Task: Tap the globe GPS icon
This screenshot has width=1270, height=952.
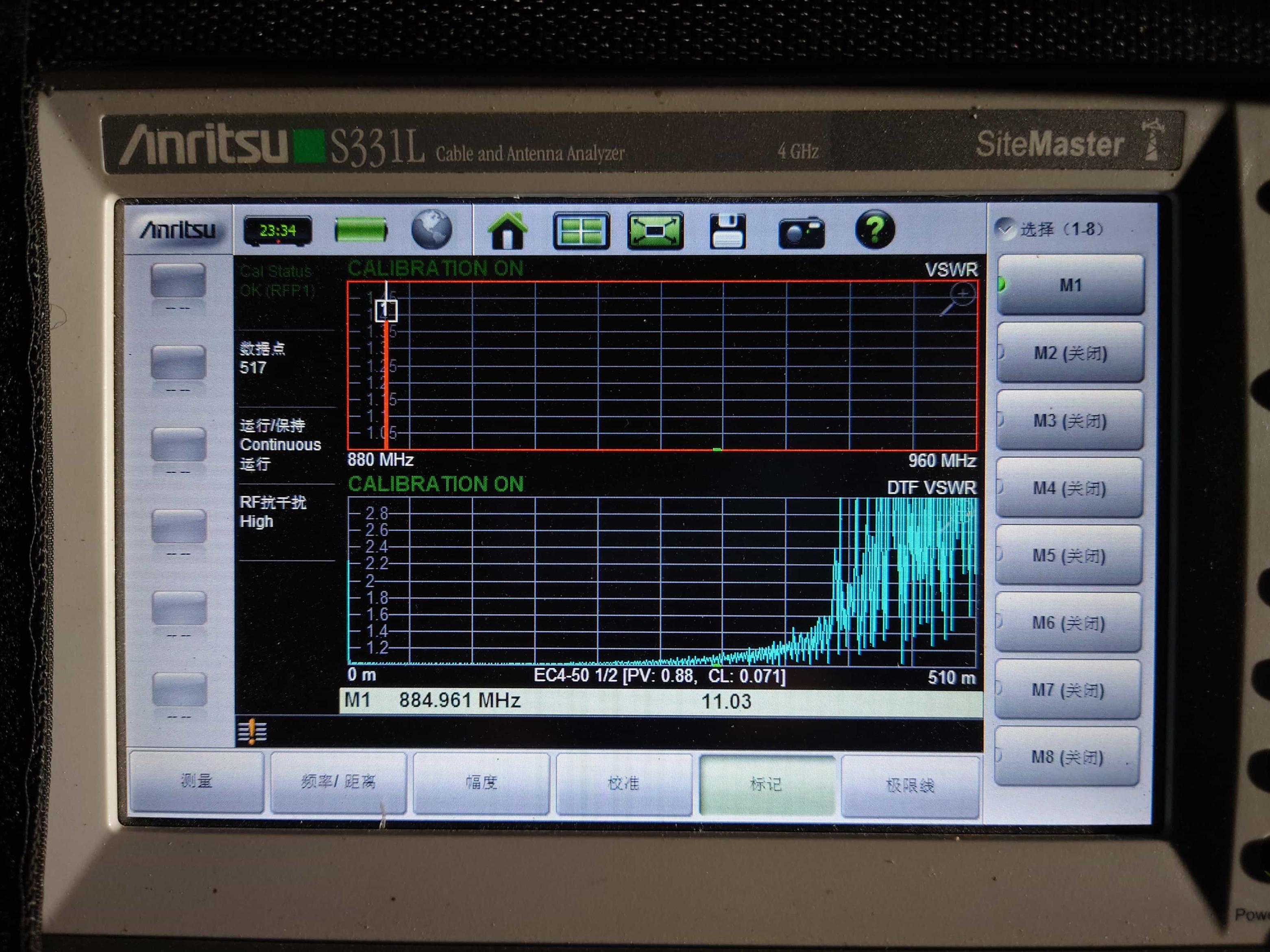Action: click(432, 230)
